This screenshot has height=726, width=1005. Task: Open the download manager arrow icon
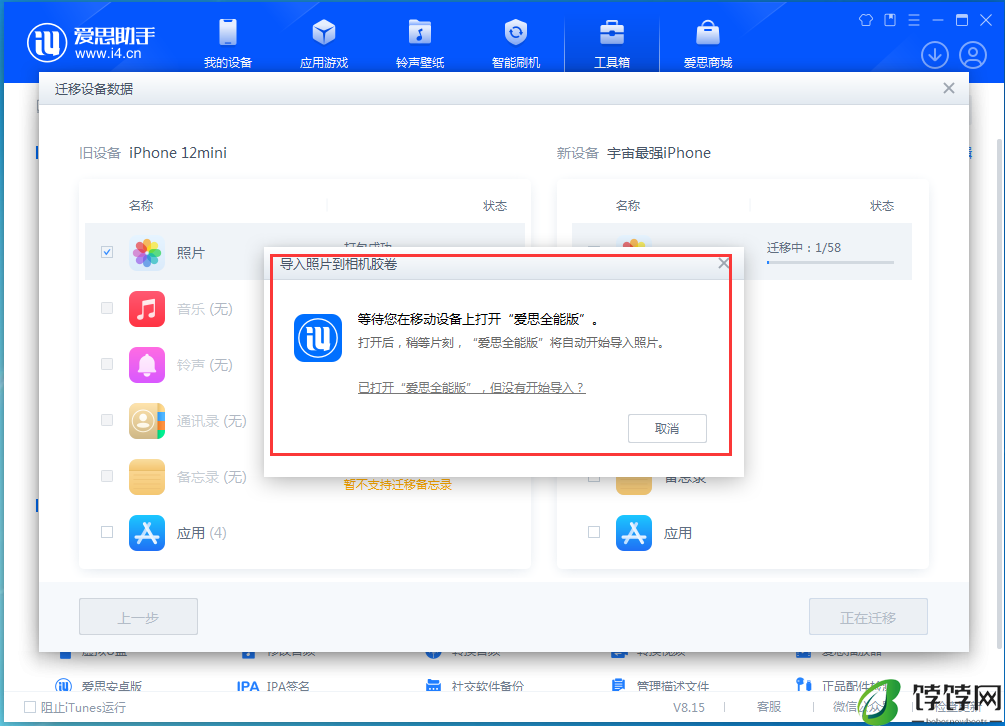pyautogui.click(x=935, y=55)
